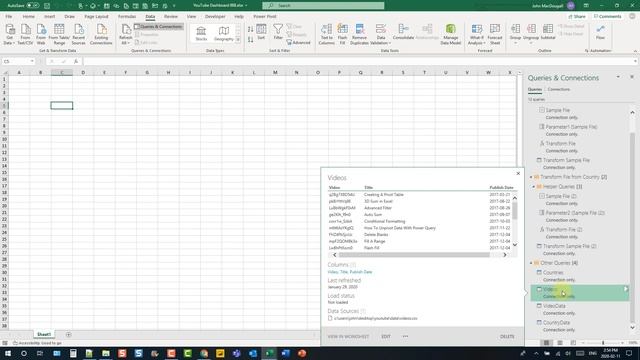This screenshot has height=360, width=640.
Task: Click the Flow automation icon
Action: pyautogui.click(x=600, y=32)
